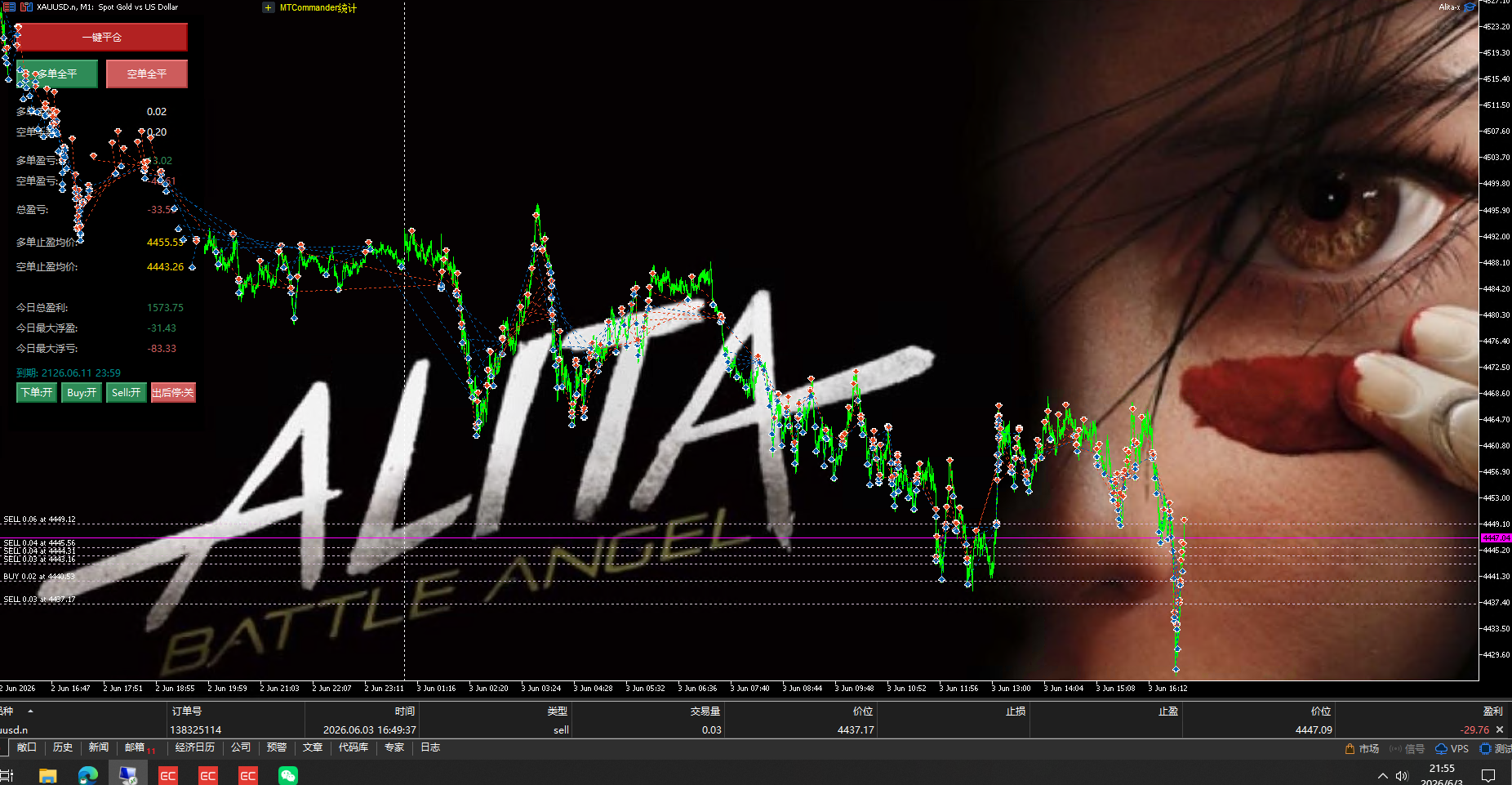Open WeChat from the taskbar

click(x=287, y=775)
